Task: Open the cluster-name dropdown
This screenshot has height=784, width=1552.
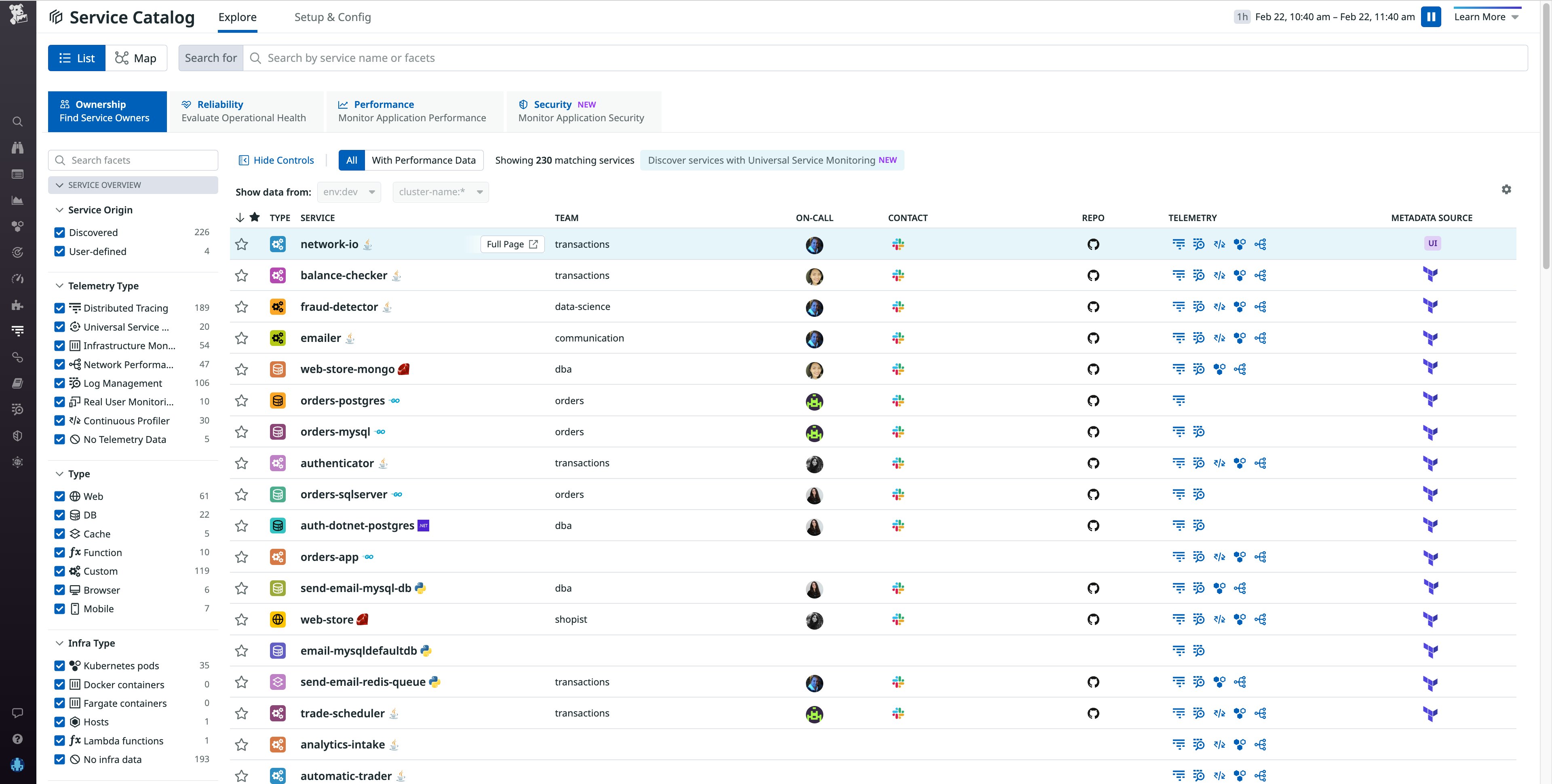Action: (x=440, y=192)
